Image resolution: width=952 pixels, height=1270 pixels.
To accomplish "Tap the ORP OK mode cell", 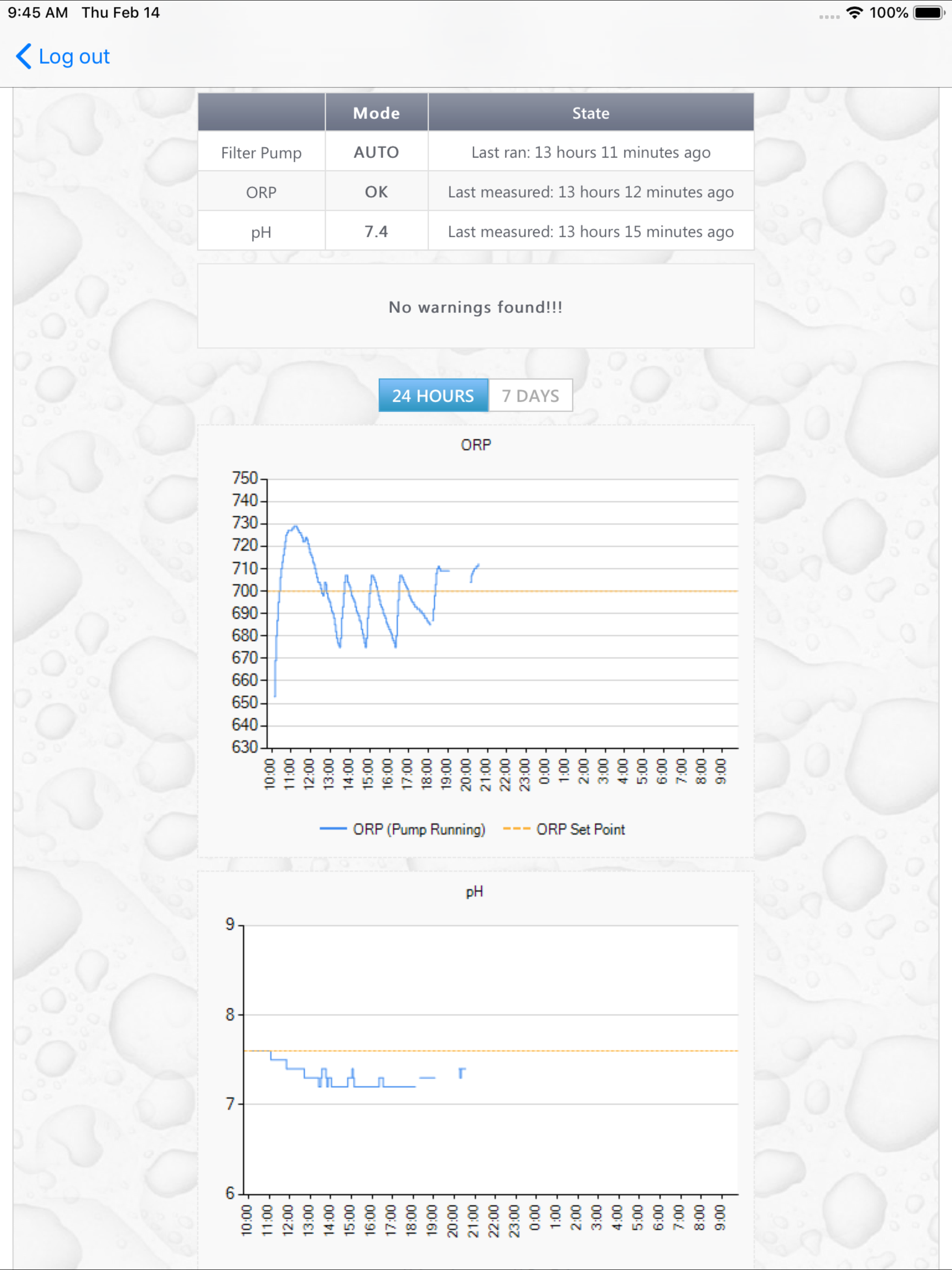I will point(376,192).
